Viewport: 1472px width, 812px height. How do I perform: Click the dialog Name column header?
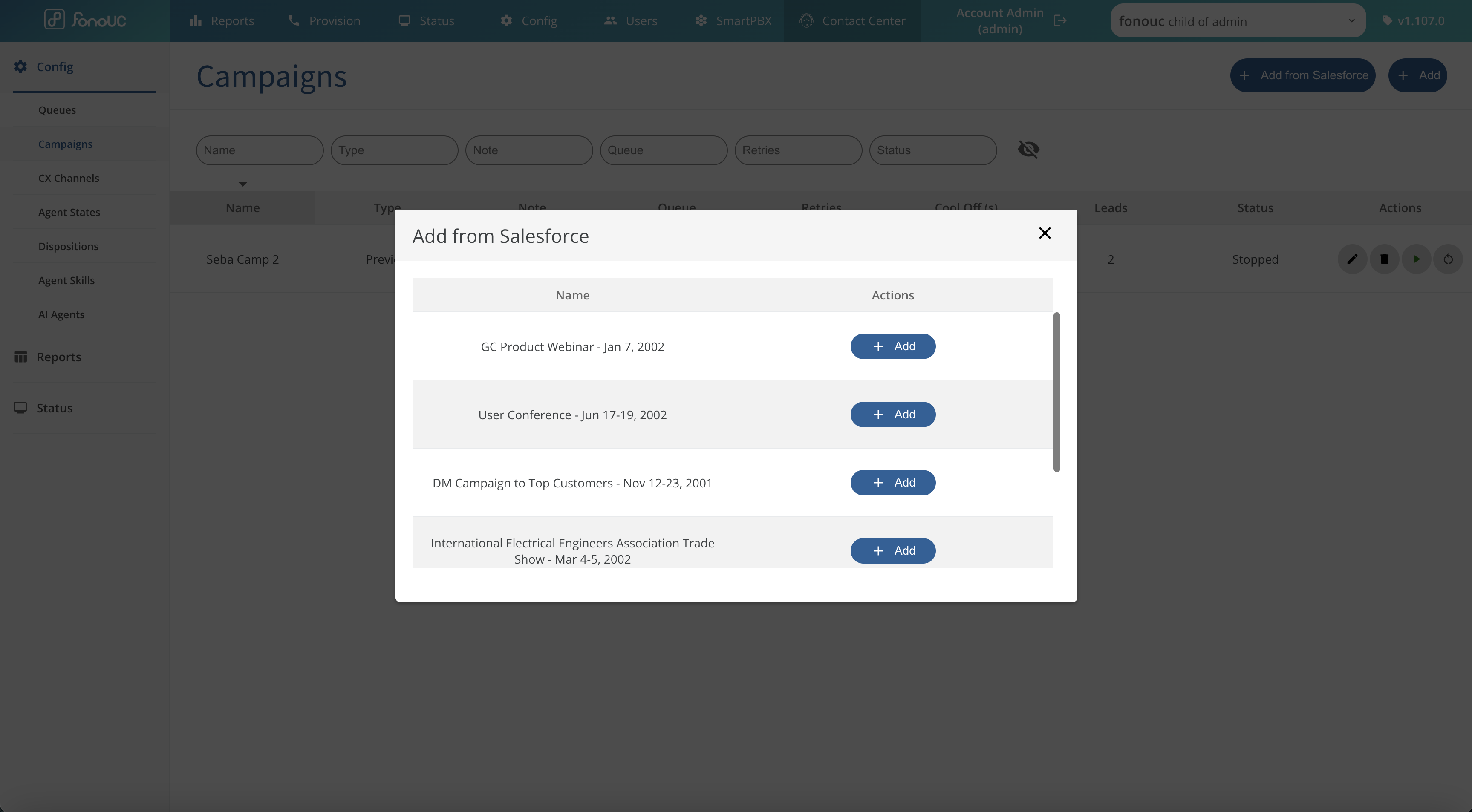[573, 295]
